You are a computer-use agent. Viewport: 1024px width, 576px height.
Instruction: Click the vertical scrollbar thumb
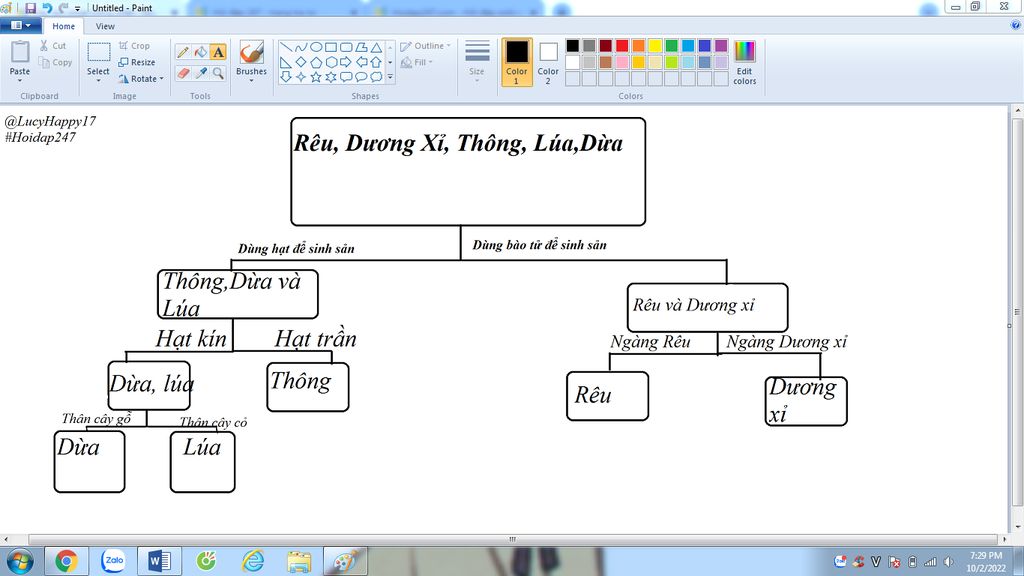(1016, 312)
